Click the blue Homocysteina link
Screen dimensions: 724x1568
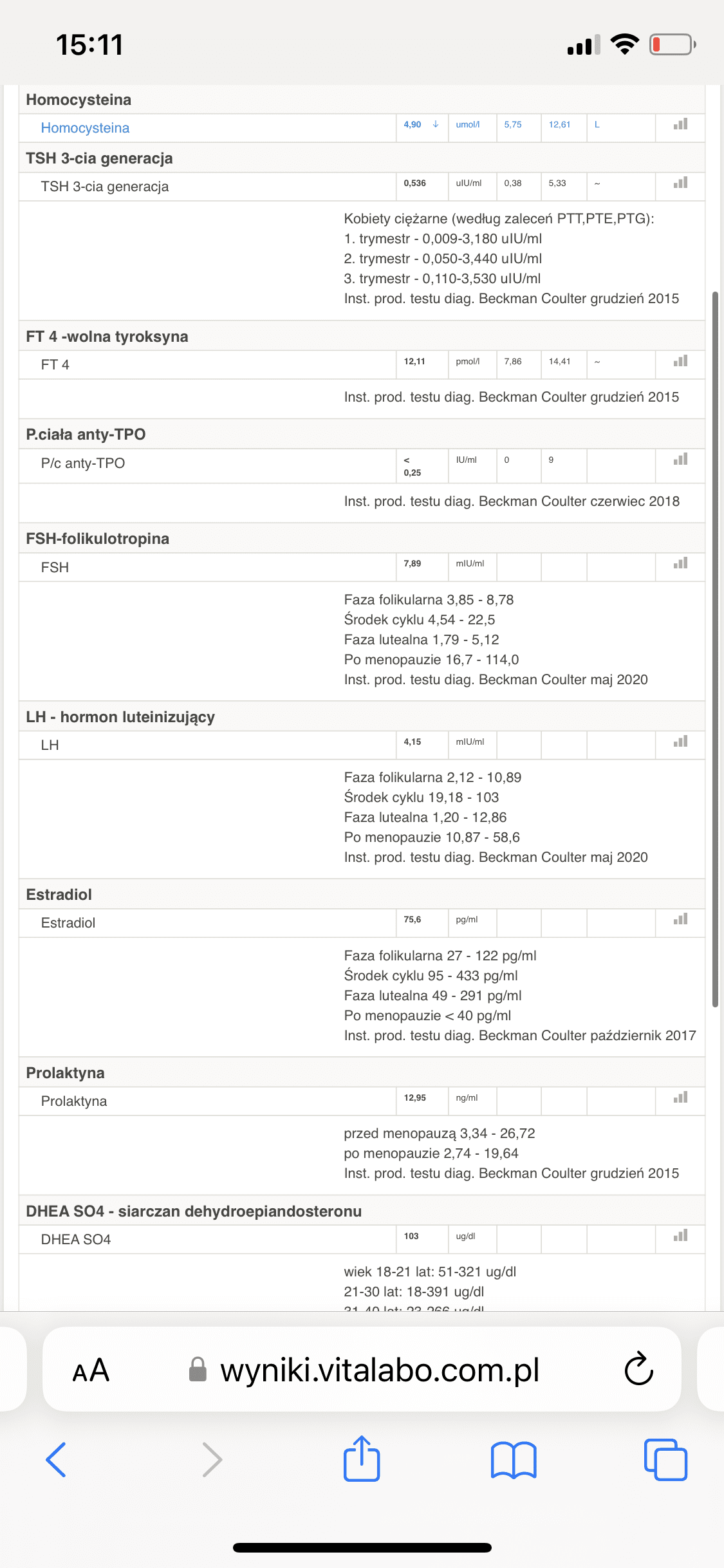pyautogui.click(x=85, y=128)
